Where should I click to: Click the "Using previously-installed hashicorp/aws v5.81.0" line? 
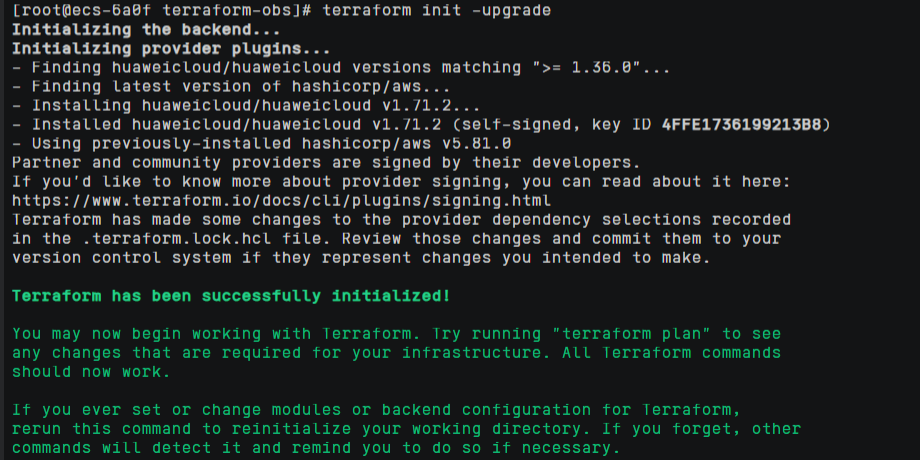263,143
